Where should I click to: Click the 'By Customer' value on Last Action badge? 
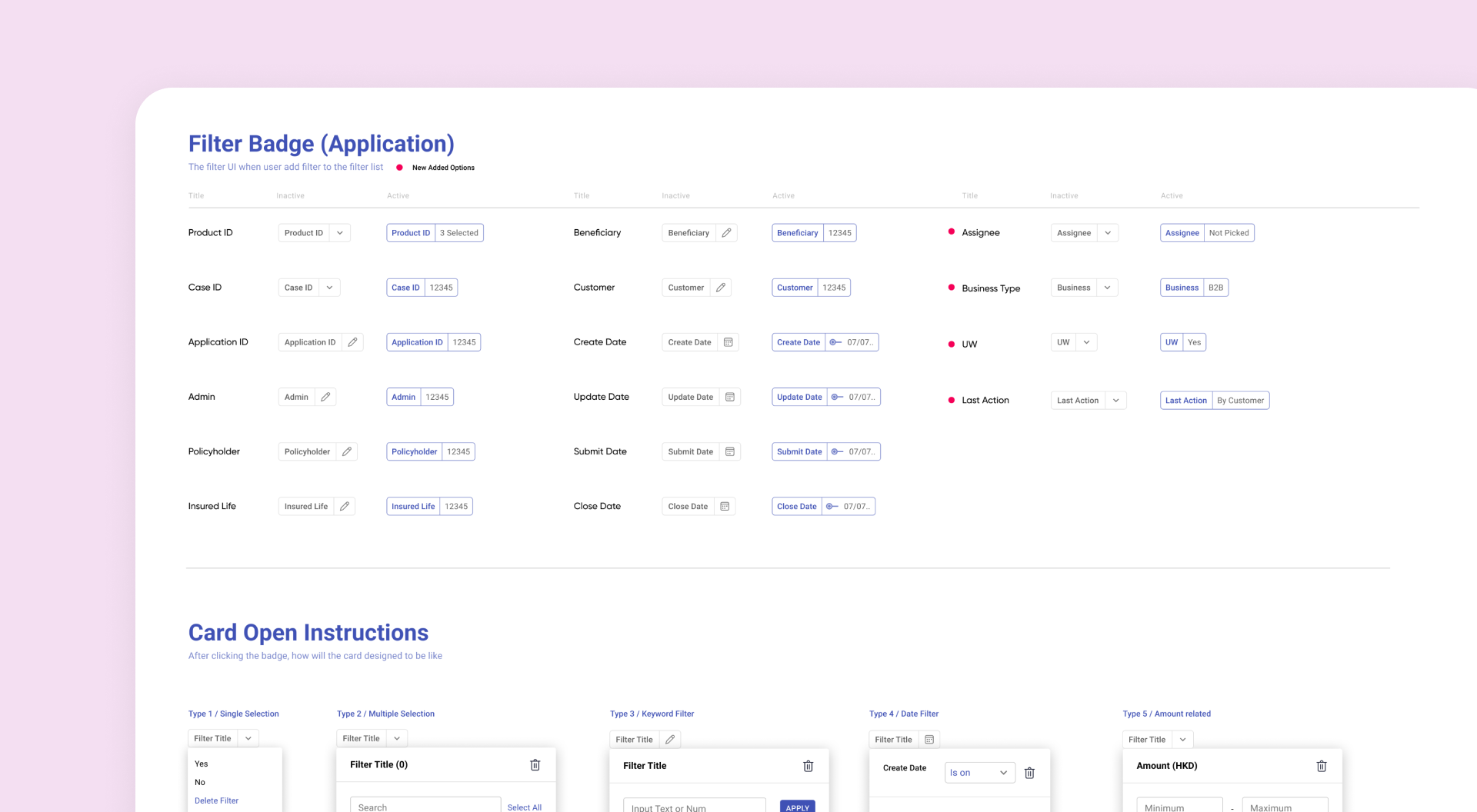(1240, 400)
